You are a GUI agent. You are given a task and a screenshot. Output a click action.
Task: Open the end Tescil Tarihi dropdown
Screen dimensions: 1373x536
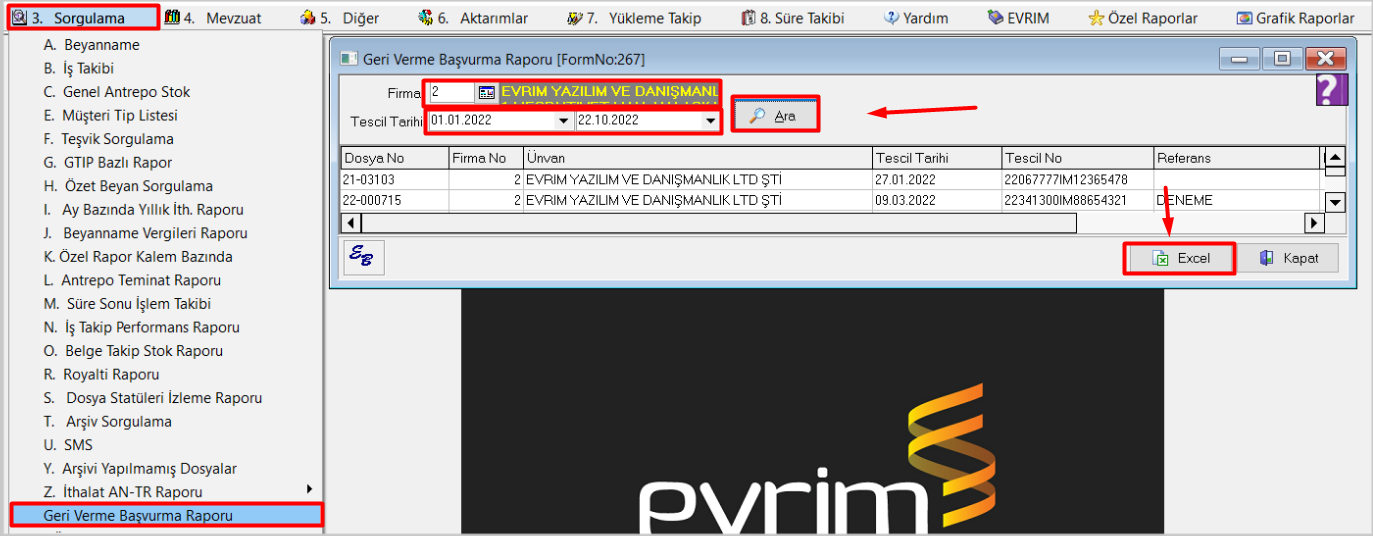(711, 120)
